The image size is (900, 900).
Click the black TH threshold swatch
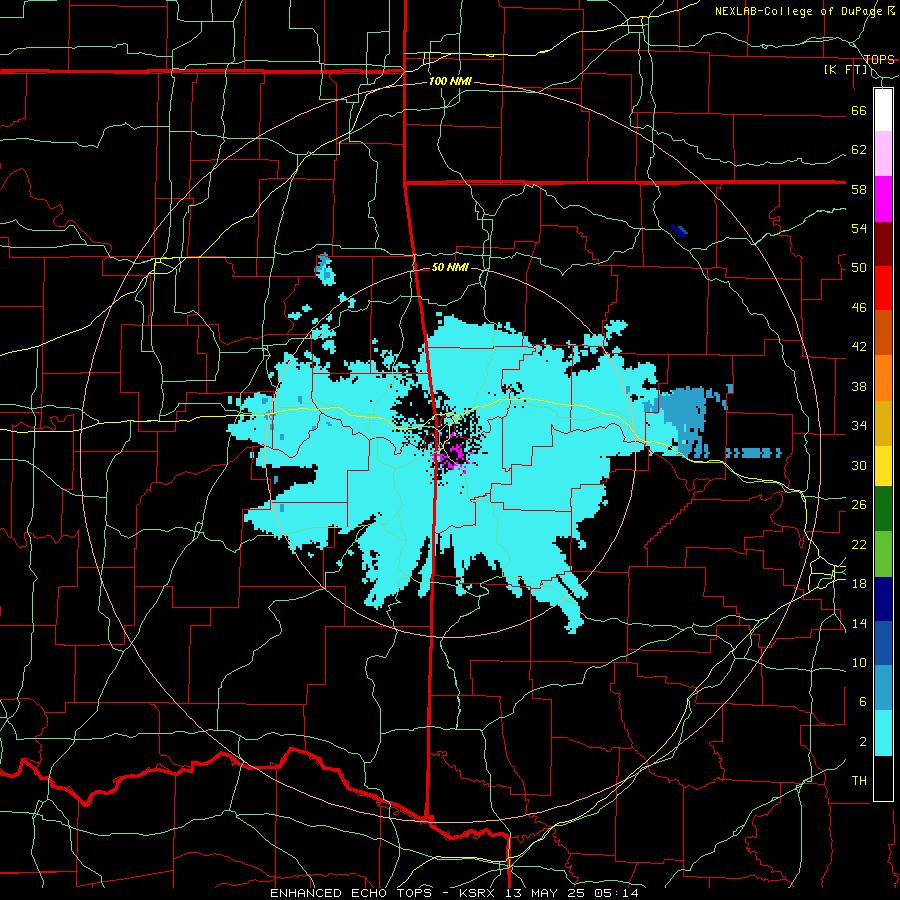coord(883,778)
